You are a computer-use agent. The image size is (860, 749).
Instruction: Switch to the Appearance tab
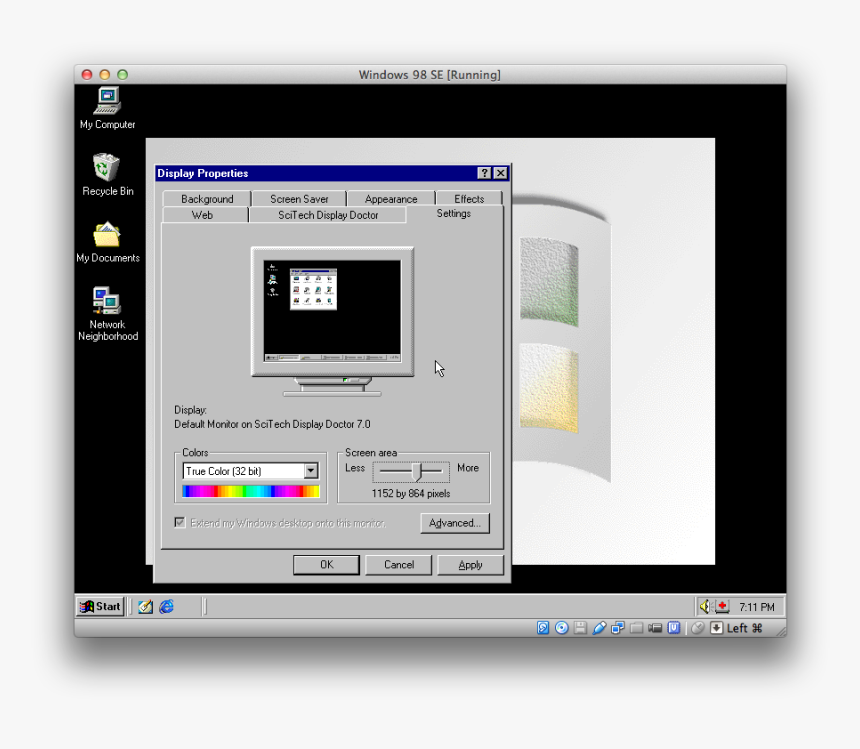pos(391,198)
